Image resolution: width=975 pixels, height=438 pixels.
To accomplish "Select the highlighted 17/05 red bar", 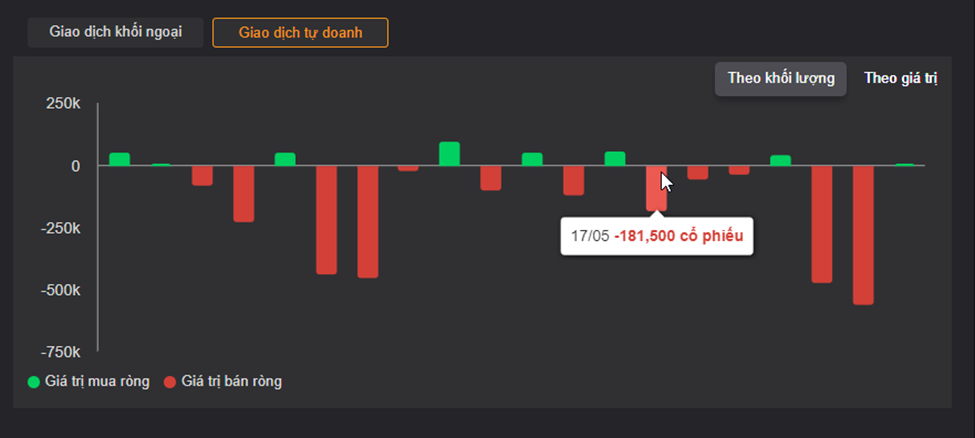I will pyautogui.click(x=656, y=189).
